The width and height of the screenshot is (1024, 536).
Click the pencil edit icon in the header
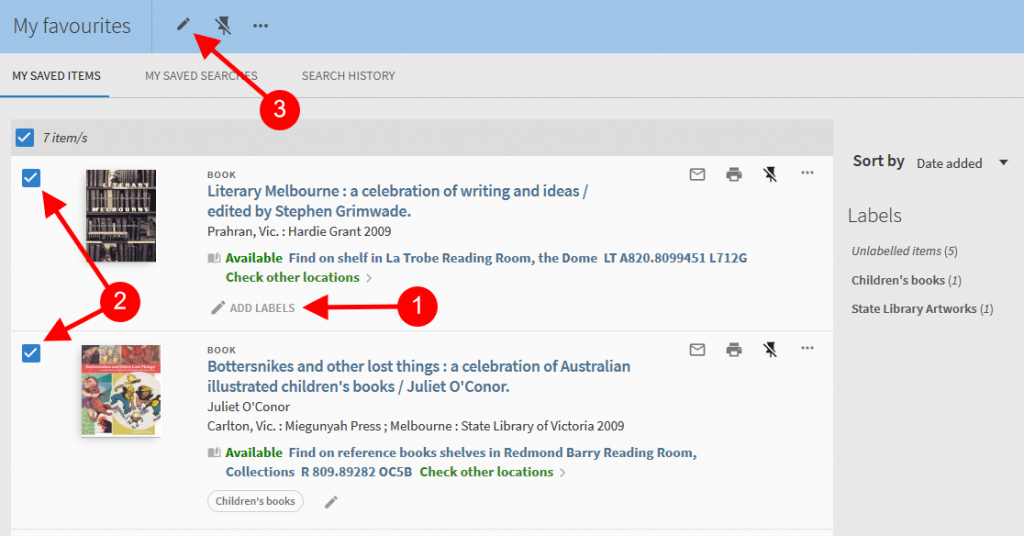[183, 25]
